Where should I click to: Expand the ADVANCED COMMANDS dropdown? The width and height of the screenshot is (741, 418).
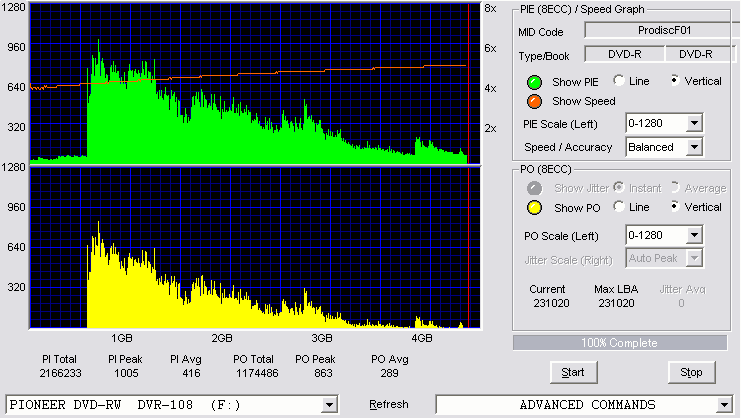(724, 405)
